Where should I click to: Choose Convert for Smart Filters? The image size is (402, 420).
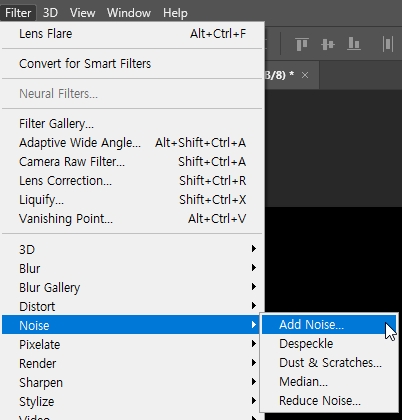click(132, 64)
